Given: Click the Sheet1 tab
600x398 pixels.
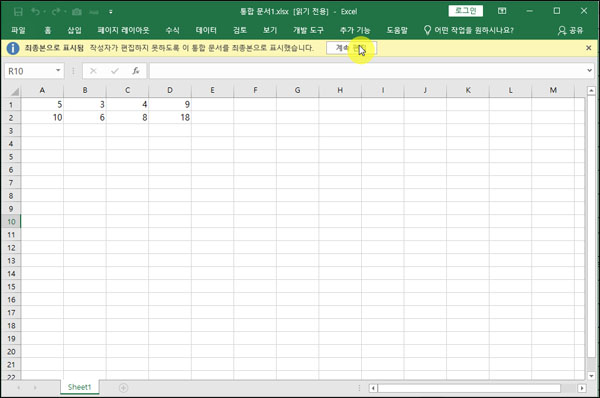Looking at the screenshot, I should tap(80, 387).
